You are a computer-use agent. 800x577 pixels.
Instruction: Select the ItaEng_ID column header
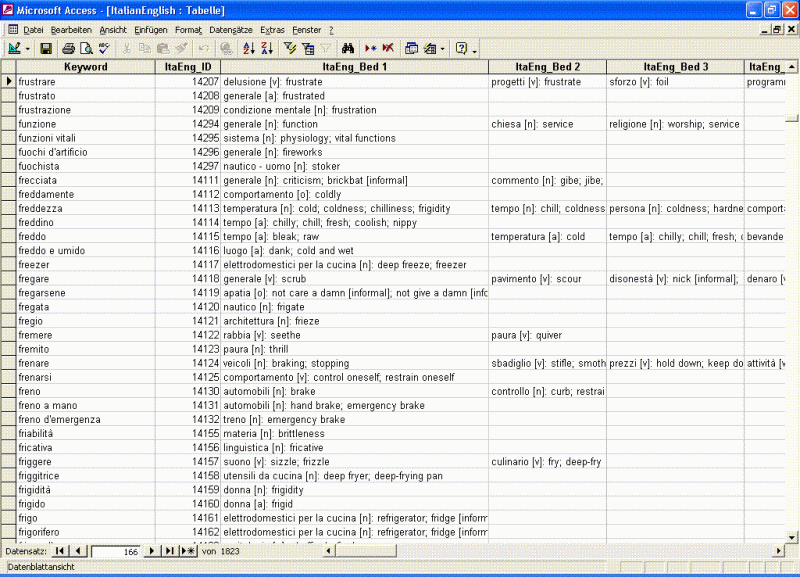tap(188, 67)
